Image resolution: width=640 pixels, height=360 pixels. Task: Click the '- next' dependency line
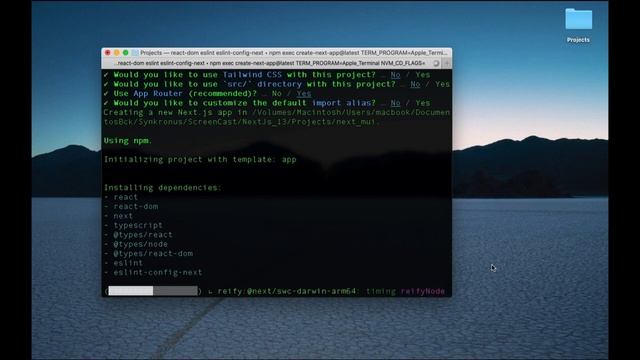point(118,216)
